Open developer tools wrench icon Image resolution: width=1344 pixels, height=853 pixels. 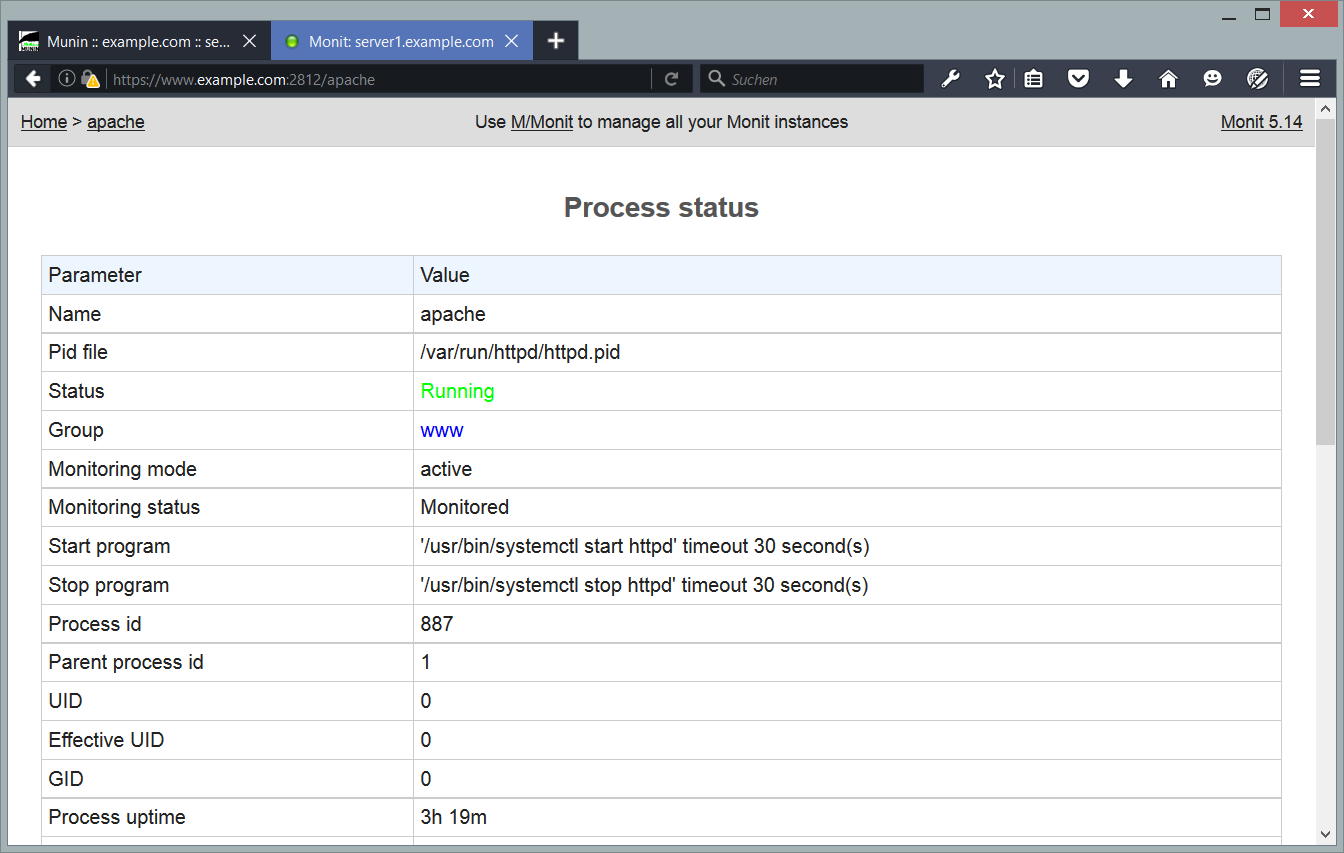pos(950,79)
